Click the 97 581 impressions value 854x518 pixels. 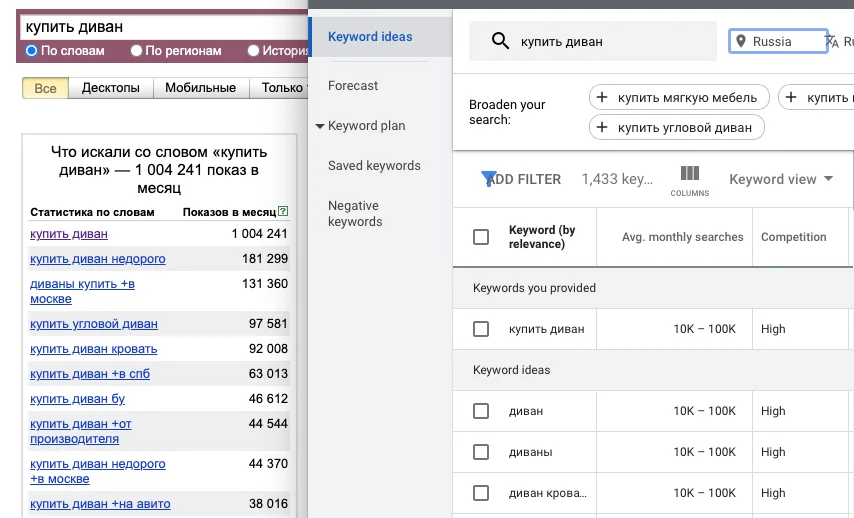[268, 324]
